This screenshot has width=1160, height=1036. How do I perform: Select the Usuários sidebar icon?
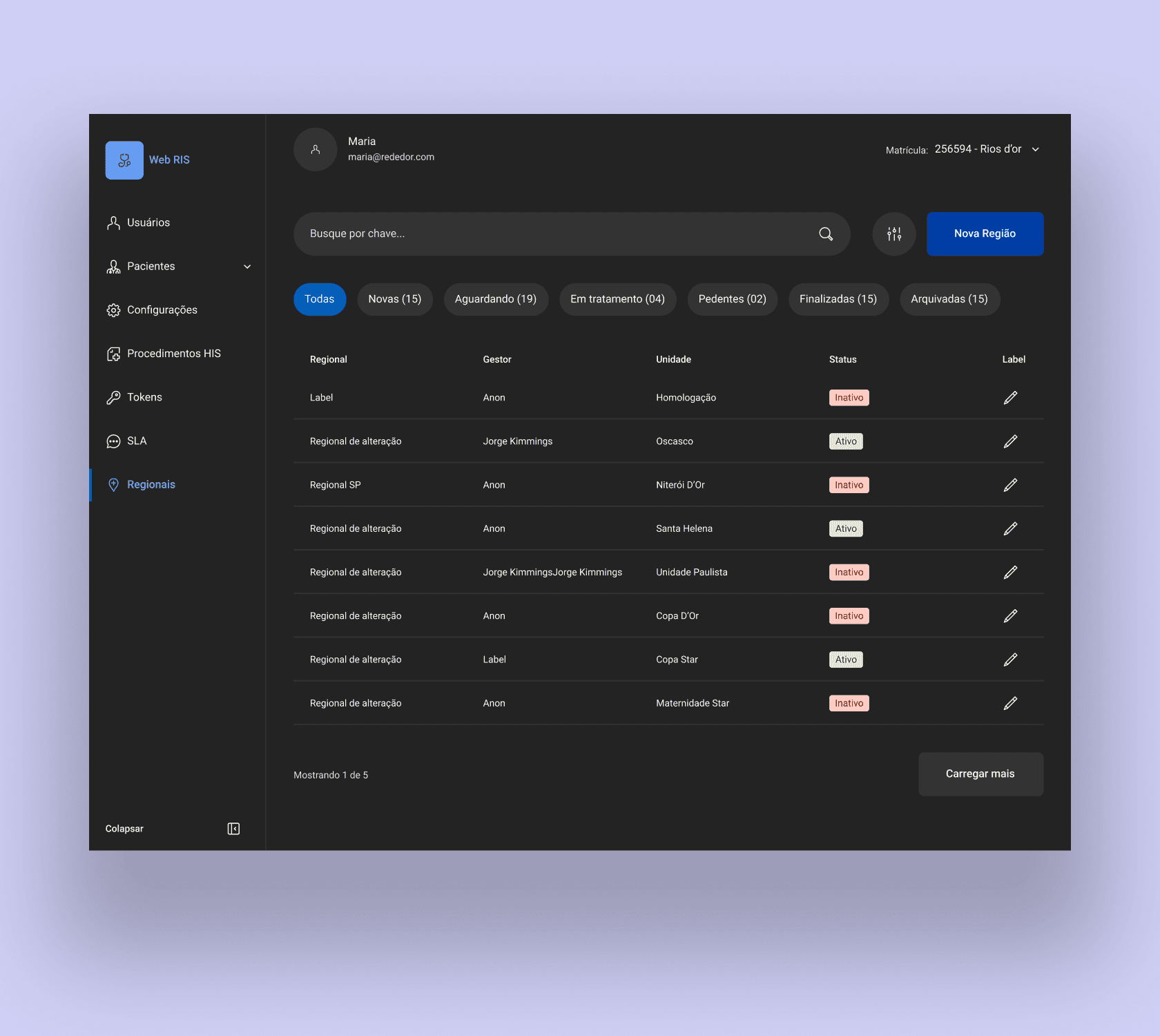(113, 222)
